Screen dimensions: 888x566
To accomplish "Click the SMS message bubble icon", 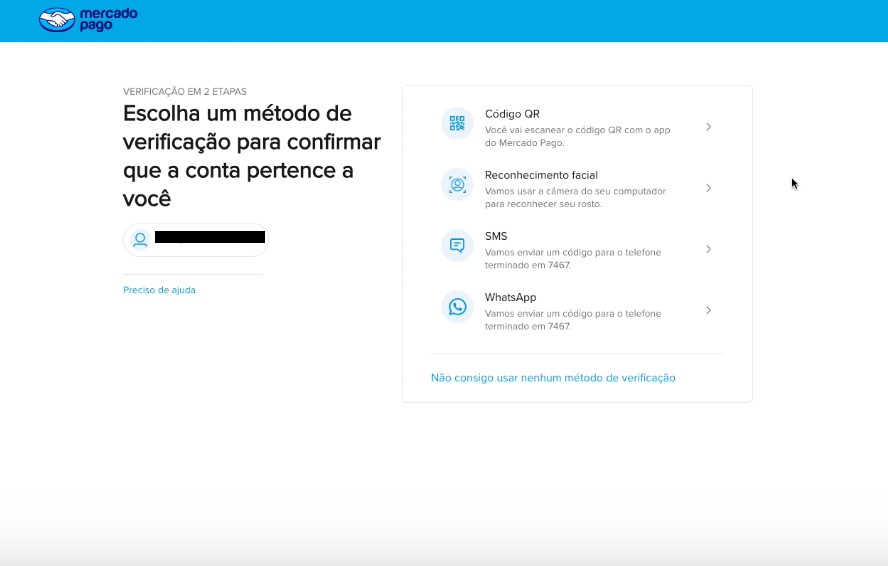I will (457, 245).
